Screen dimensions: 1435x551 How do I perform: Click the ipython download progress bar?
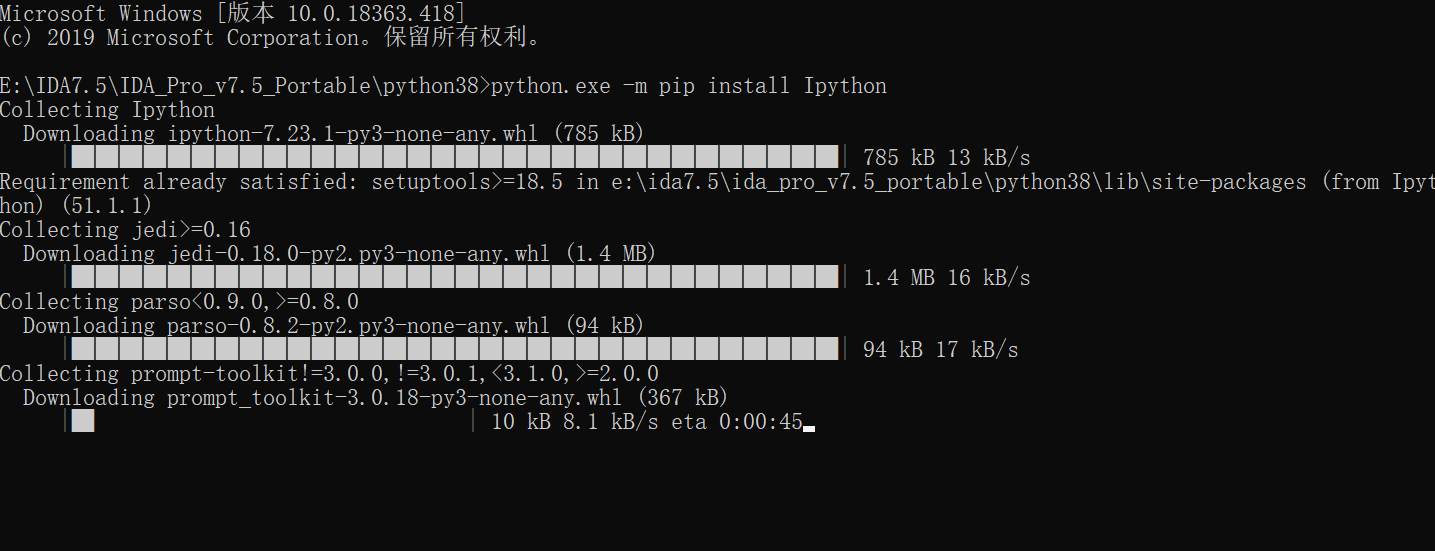tap(455, 157)
